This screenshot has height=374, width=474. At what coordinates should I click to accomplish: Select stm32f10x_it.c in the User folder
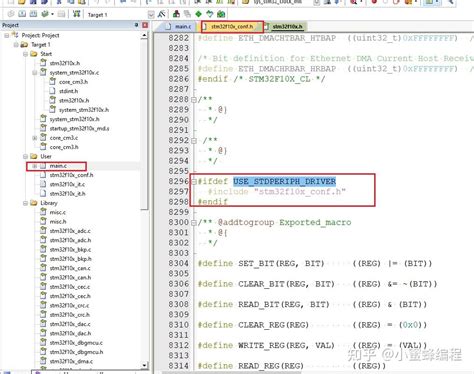point(67,184)
